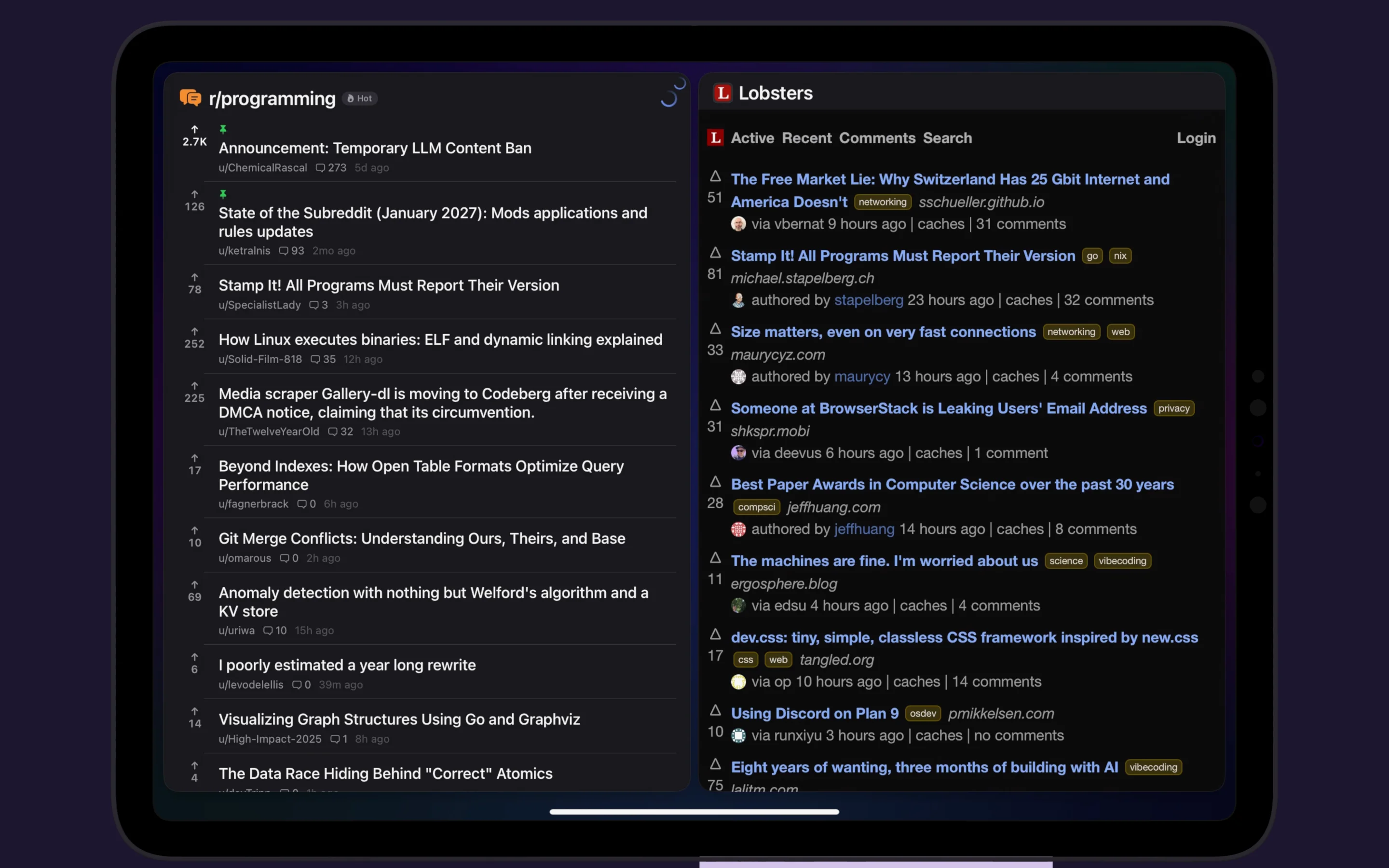Click the stapelberg author link

[x=869, y=300]
